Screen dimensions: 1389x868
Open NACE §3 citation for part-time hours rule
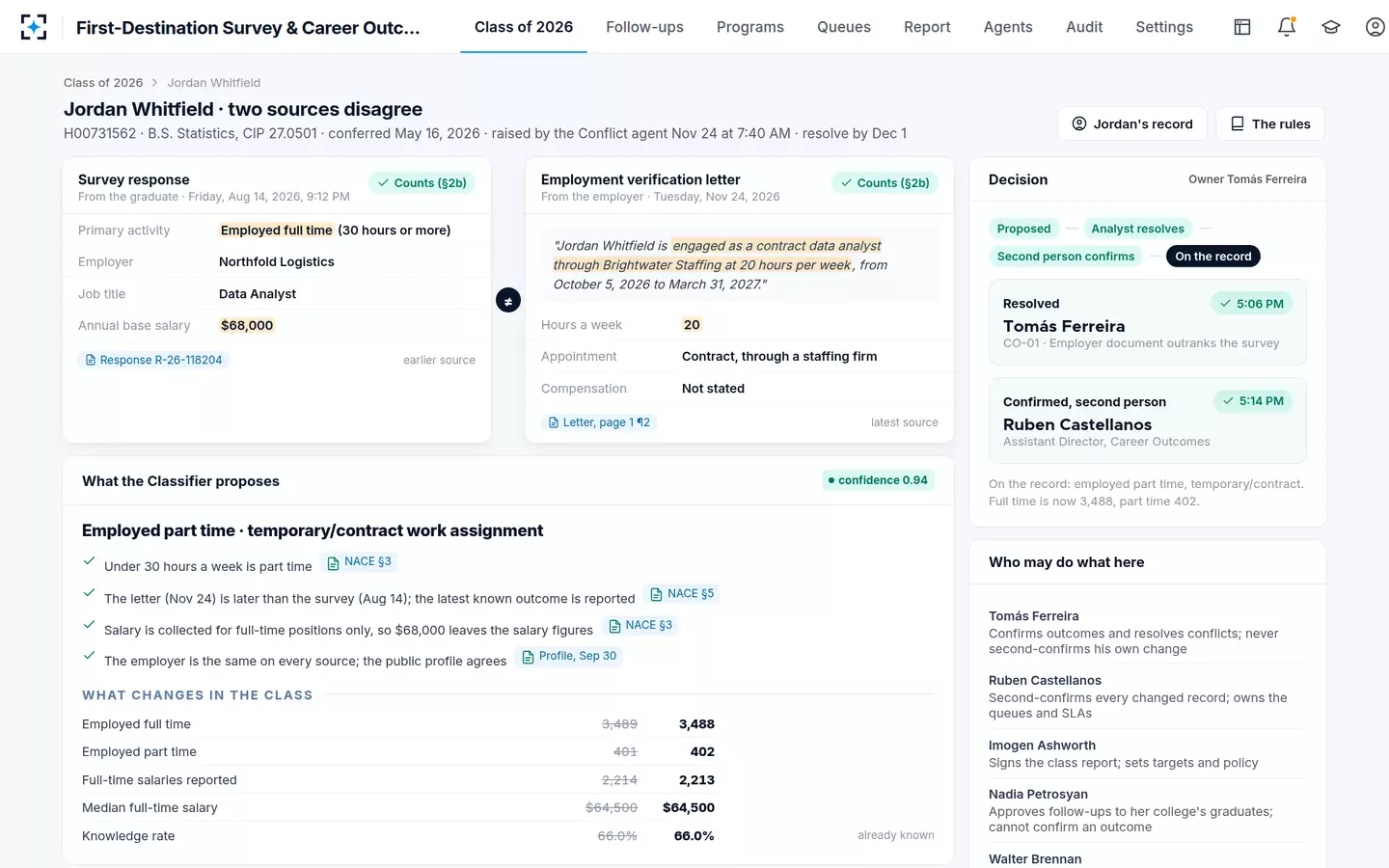[360, 562]
